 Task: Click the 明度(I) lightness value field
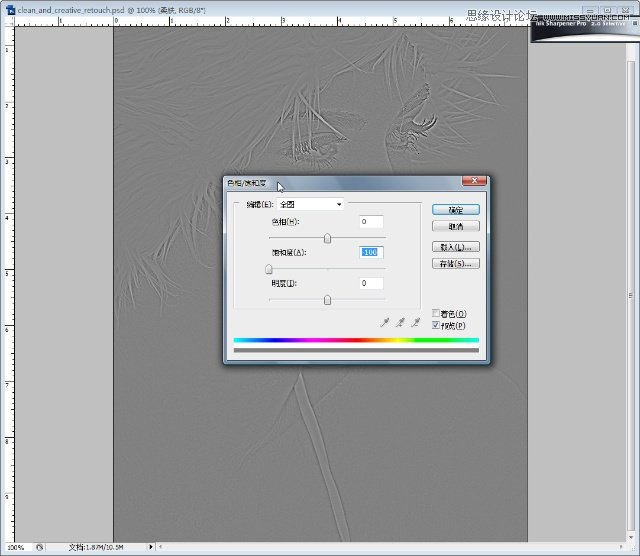[x=371, y=283]
